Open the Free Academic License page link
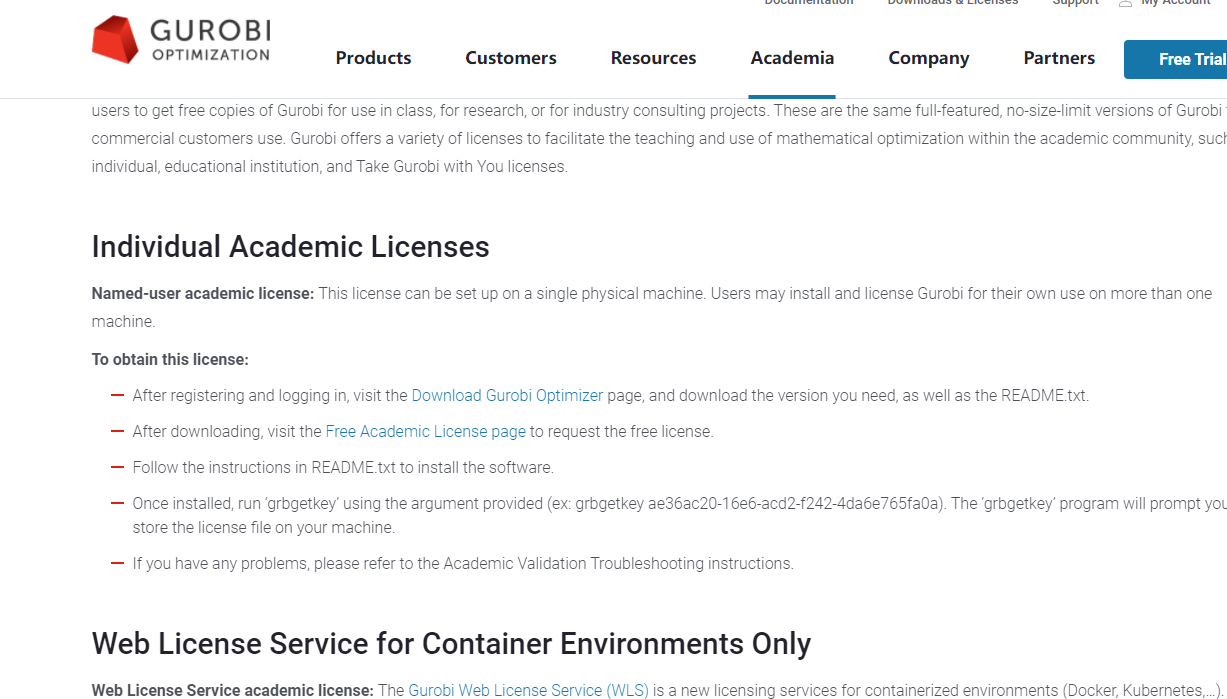 (x=425, y=431)
